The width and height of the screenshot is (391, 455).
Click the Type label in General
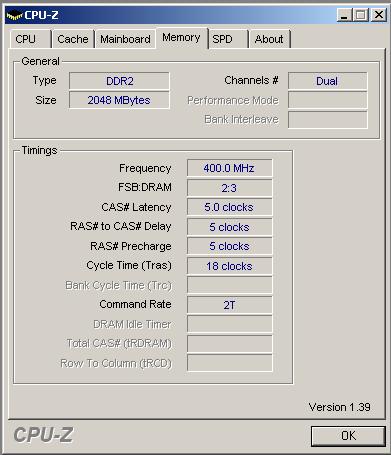coord(45,81)
